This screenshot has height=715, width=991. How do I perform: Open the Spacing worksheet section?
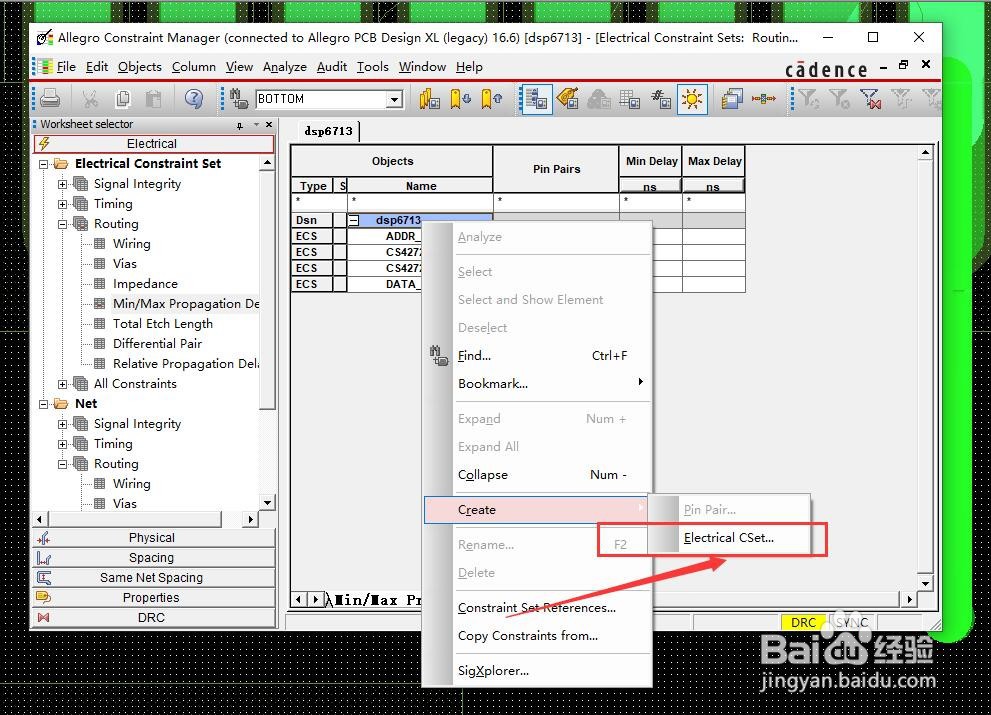click(x=154, y=558)
